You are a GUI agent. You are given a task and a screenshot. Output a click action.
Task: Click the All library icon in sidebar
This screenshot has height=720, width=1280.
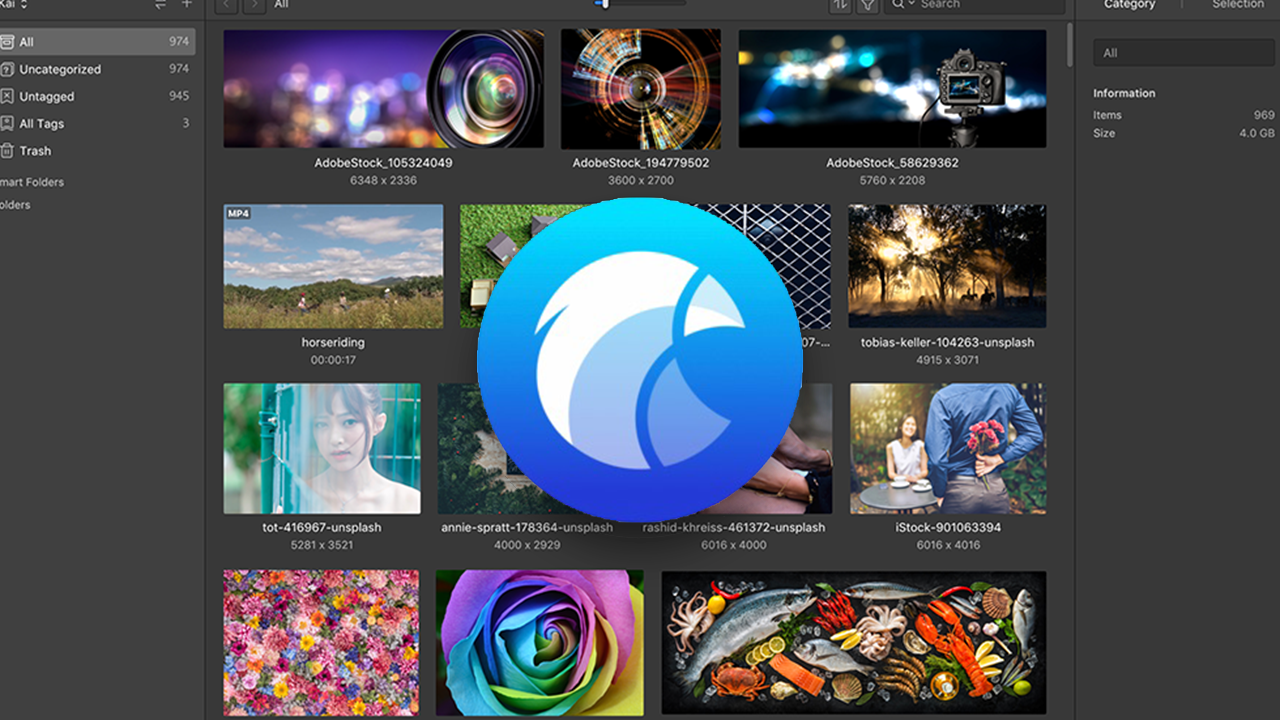[x=6, y=42]
